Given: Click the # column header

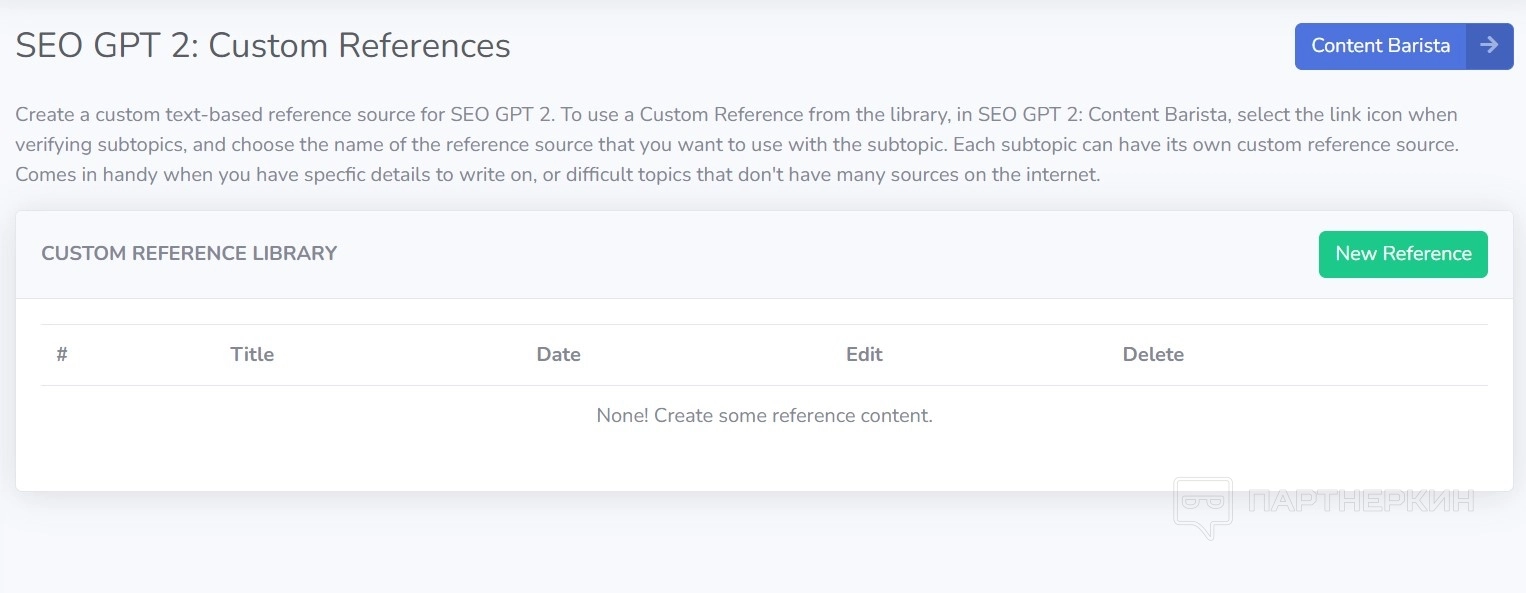Looking at the screenshot, I should pyautogui.click(x=62, y=355).
